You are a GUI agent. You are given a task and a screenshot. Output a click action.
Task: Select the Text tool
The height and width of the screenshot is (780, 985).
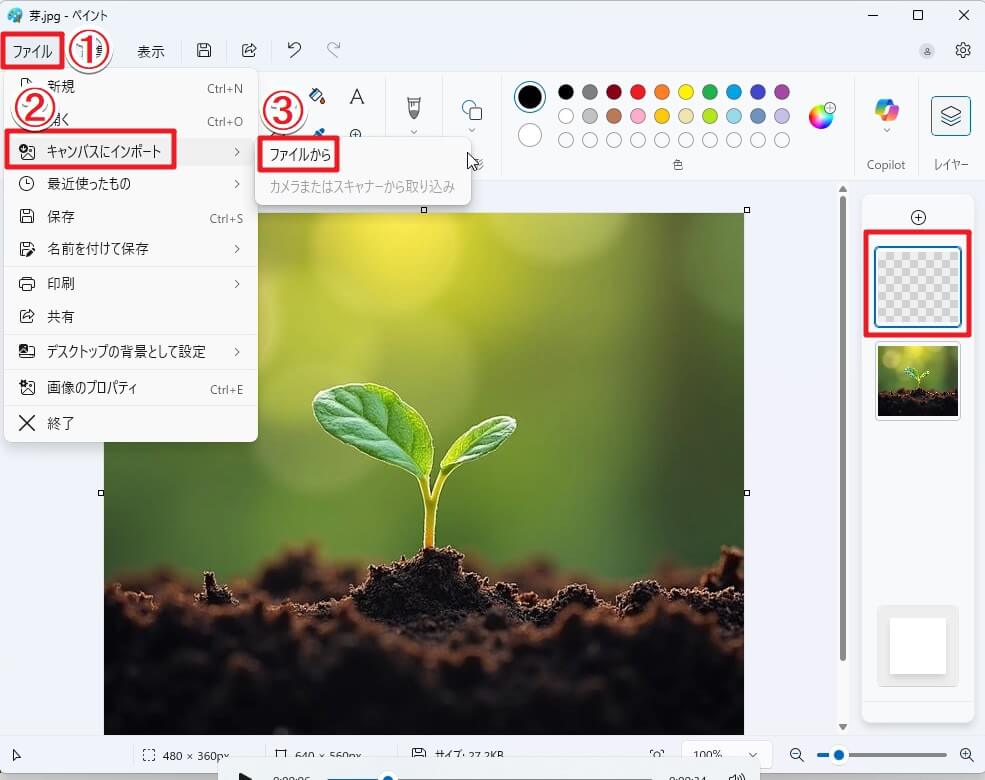[357, 97]
